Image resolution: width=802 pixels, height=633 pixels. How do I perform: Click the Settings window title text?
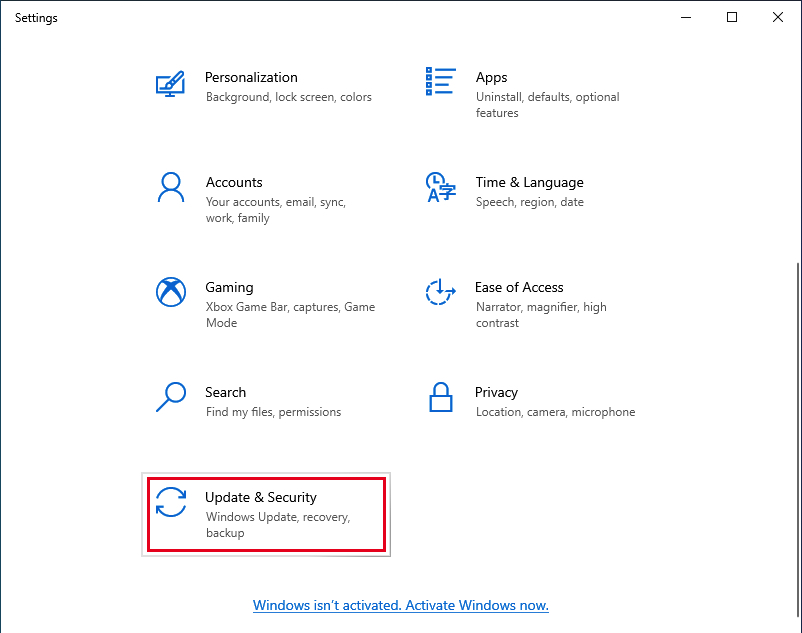coord(36,17)
